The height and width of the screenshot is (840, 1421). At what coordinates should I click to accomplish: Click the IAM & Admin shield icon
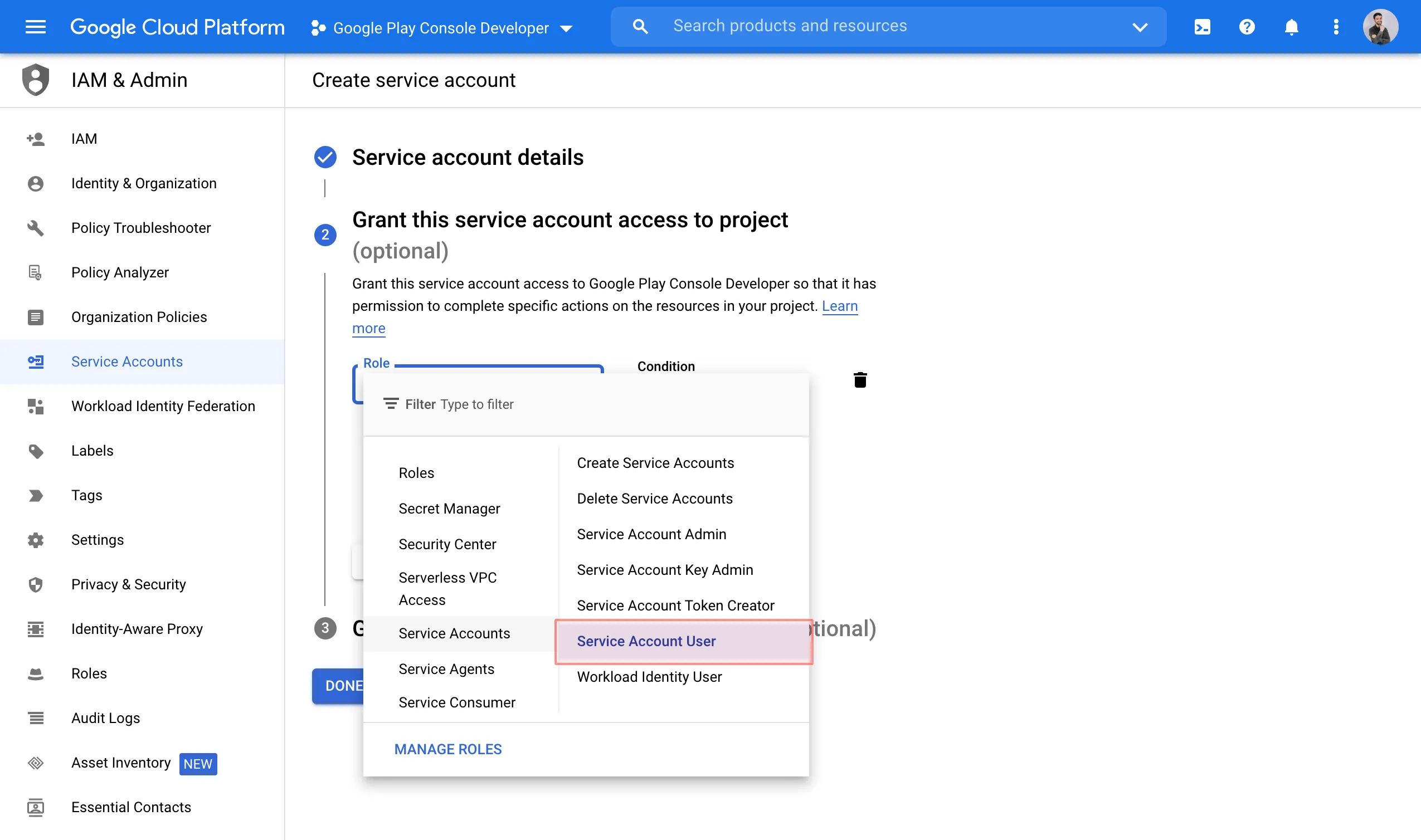[x=35, y=80]
